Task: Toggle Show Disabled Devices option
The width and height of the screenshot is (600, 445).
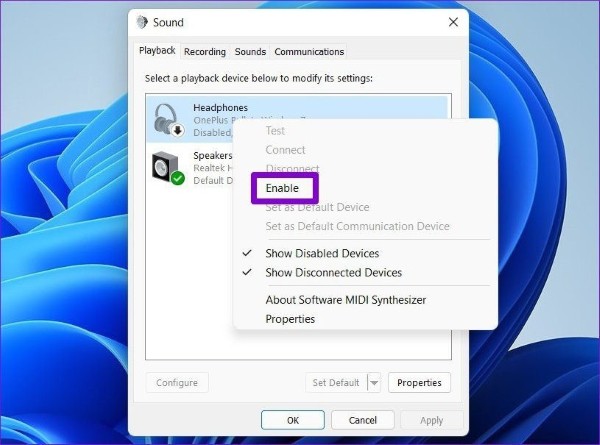Action: pos(321,253)
